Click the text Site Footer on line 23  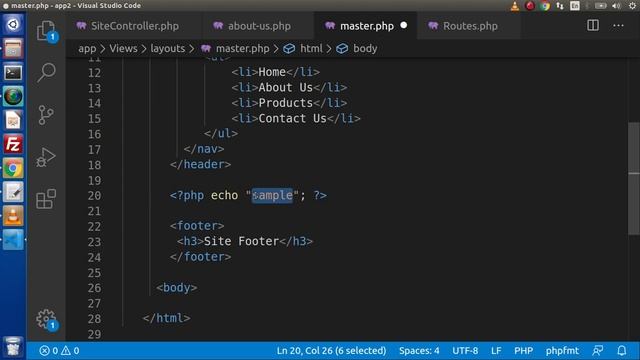click(241, 241)
